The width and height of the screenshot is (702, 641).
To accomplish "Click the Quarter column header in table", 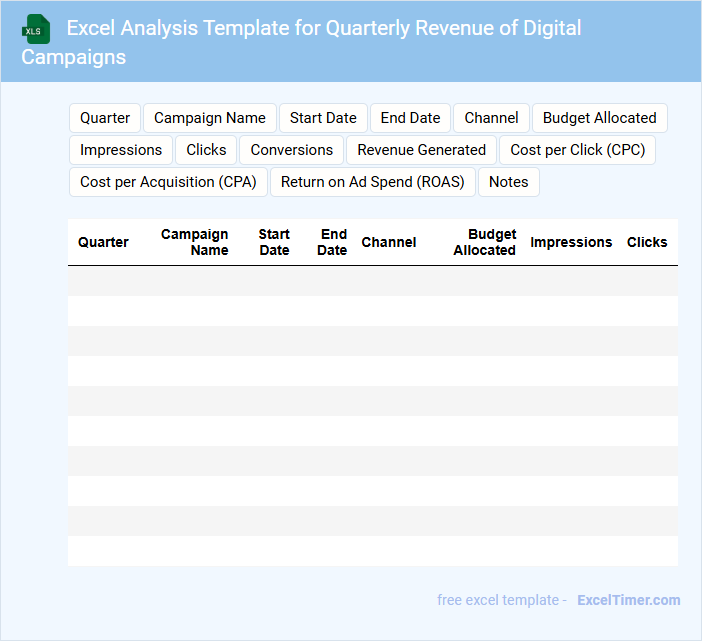I will pyautogui.click(x=103, y=242).
